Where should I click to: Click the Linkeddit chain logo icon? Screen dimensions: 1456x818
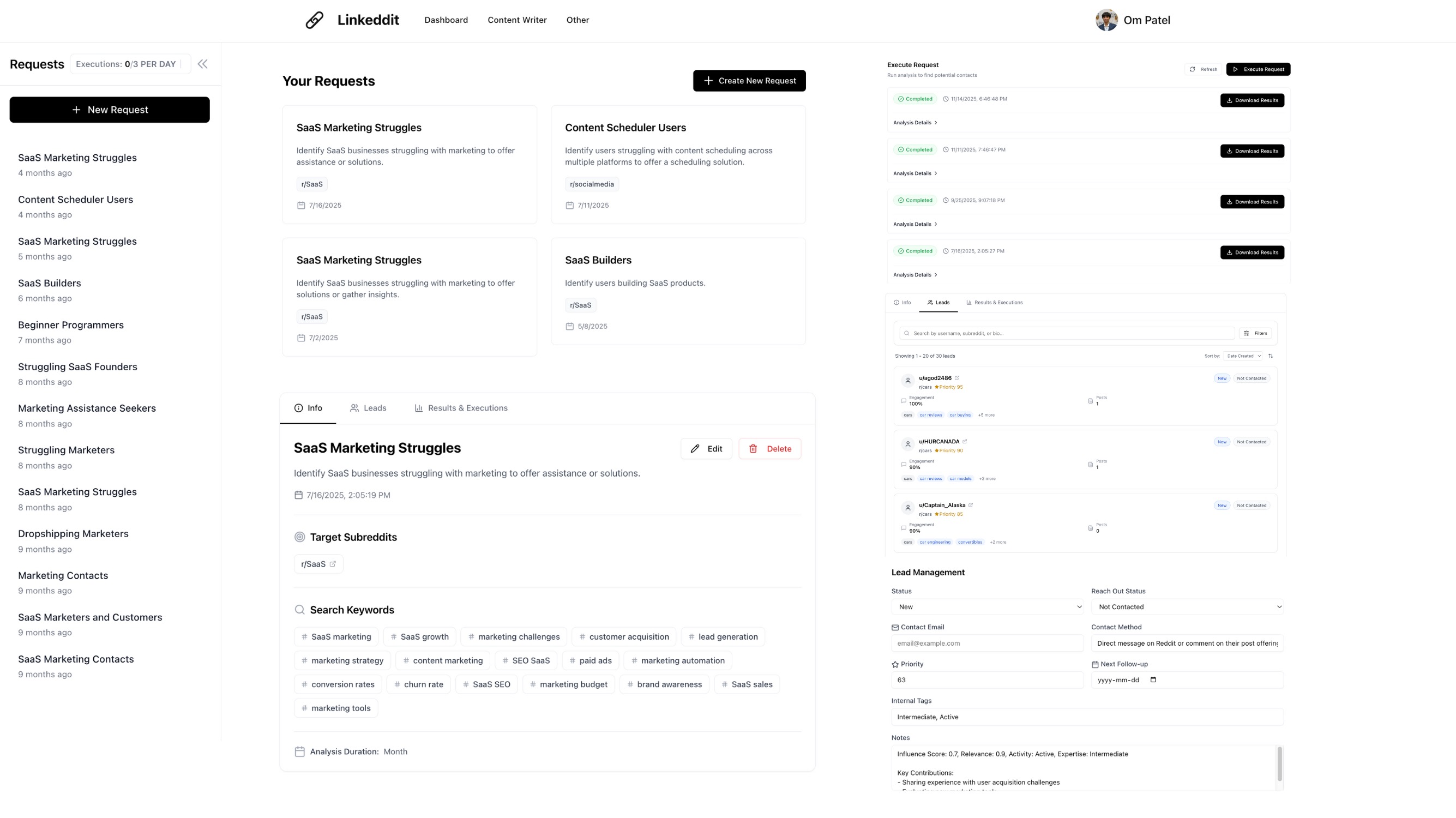click(x=315, y=20)
